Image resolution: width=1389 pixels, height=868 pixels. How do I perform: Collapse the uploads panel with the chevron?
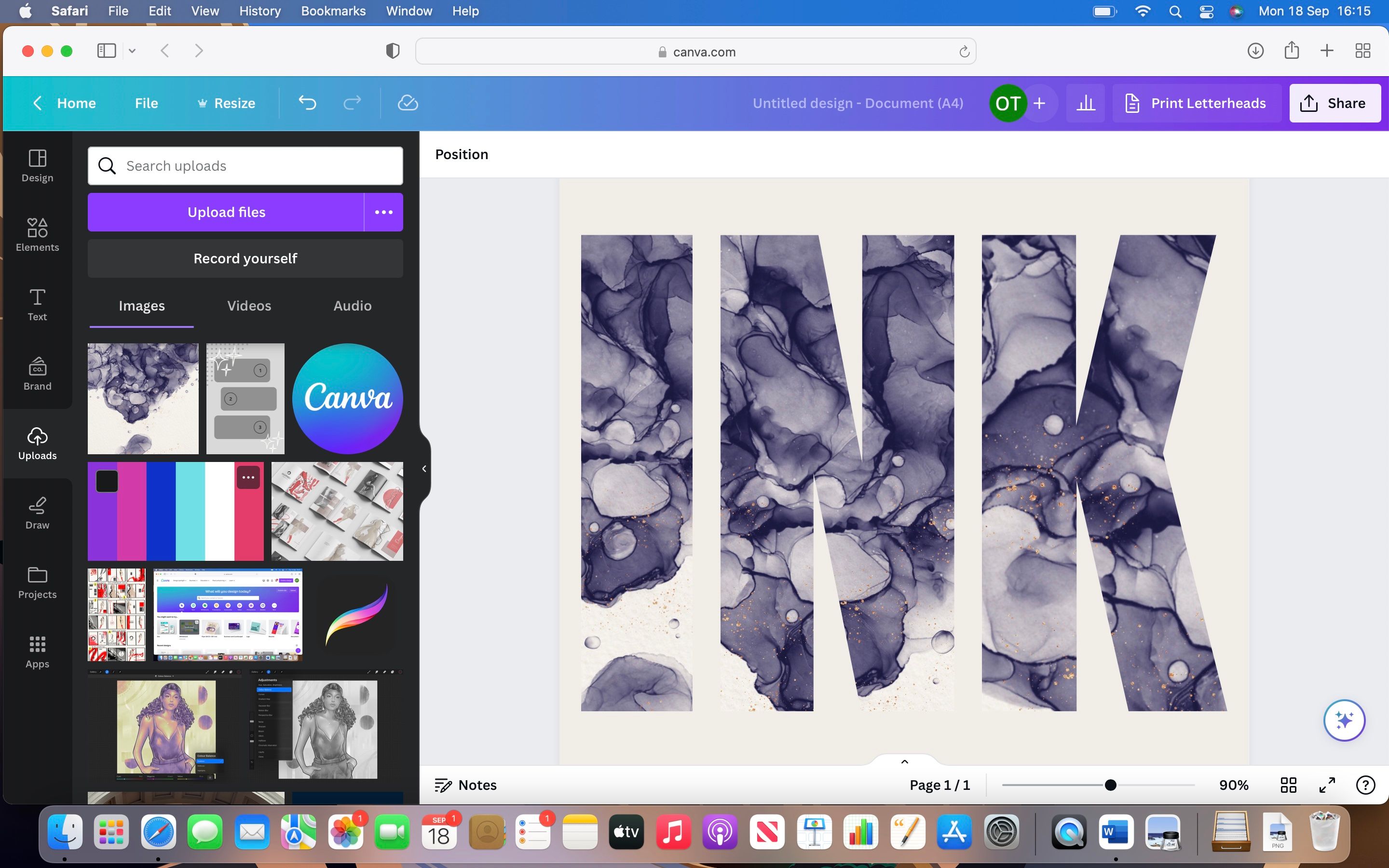click(425, 468)
